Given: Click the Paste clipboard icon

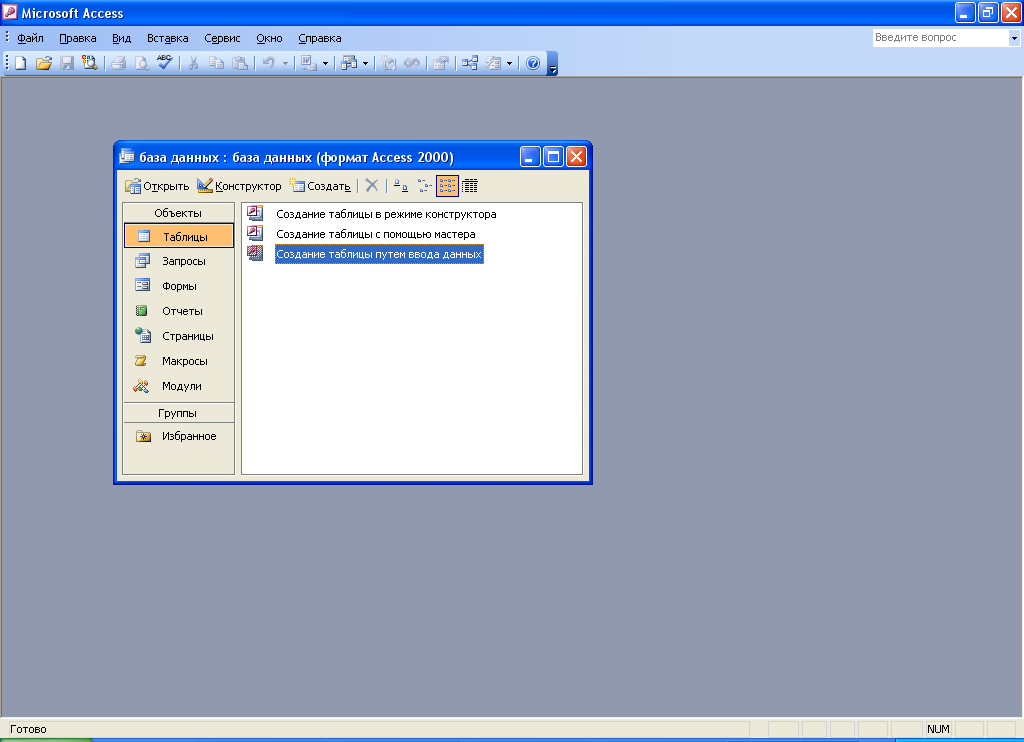Looking at the screenshot, I should click(x=240, y=63).
